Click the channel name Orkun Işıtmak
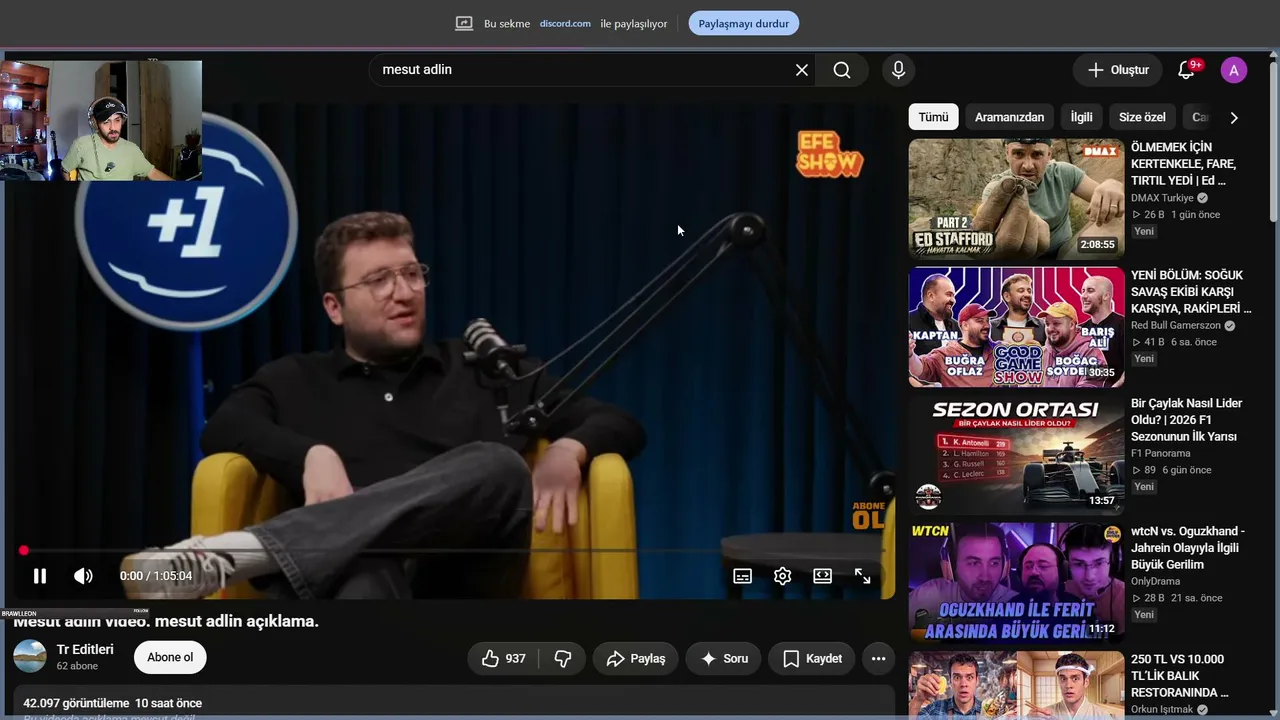 pos(1162,710)
